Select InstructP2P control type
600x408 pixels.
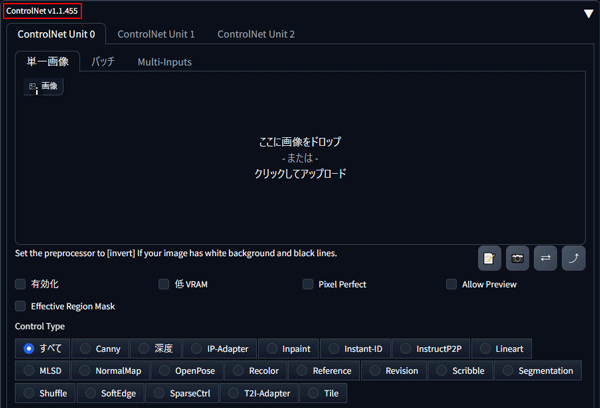[431, 349]
